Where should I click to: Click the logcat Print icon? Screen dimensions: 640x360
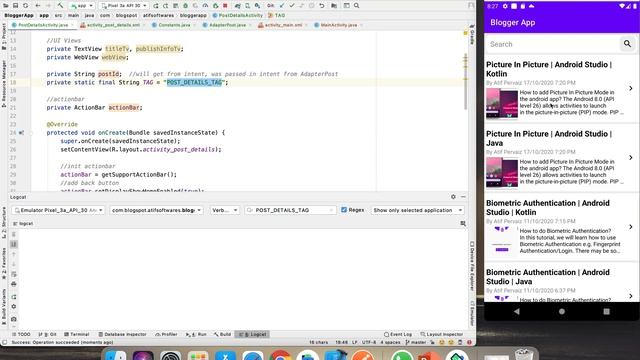(x=13, y=284)
